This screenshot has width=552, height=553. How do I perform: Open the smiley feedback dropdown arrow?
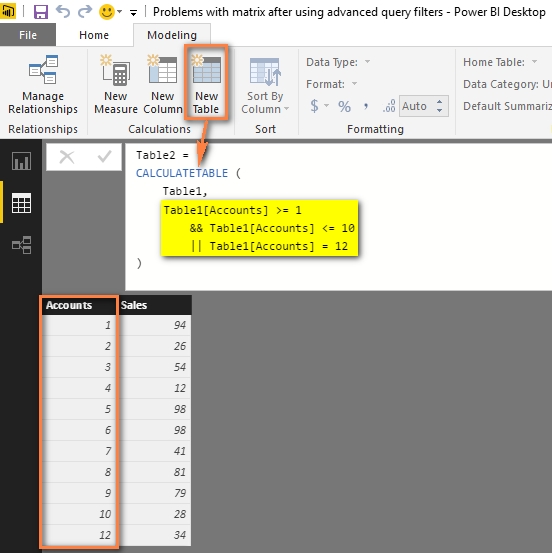[120, 12]
